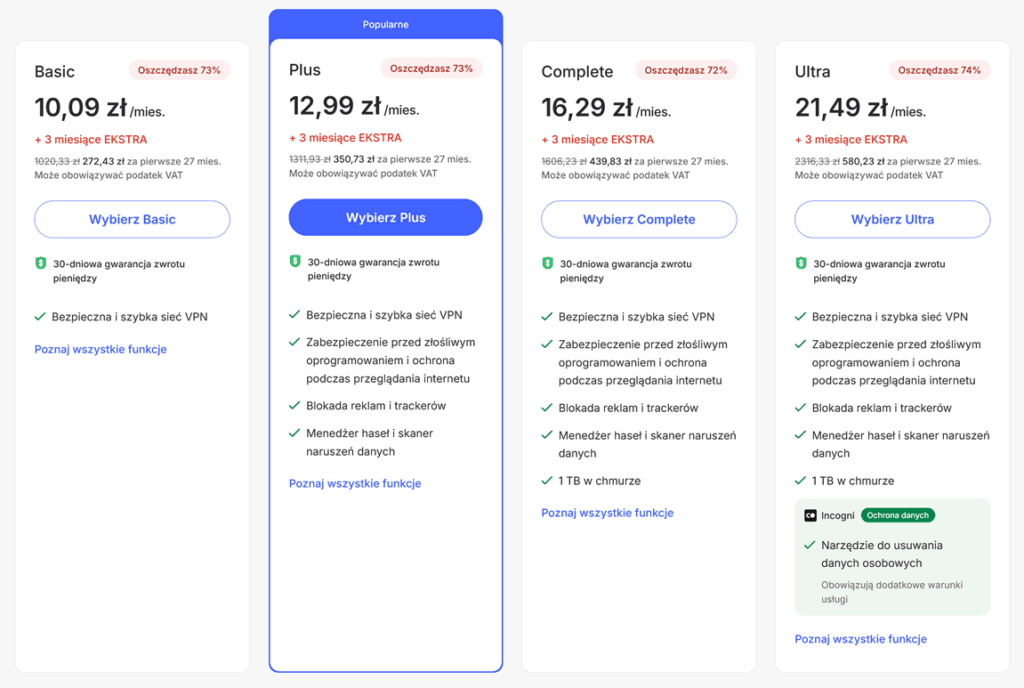Click the checkmark next to Complete's 1 TB w chmurze
The height and width of the screenshot is (688, 1024).
pos(547,481)
